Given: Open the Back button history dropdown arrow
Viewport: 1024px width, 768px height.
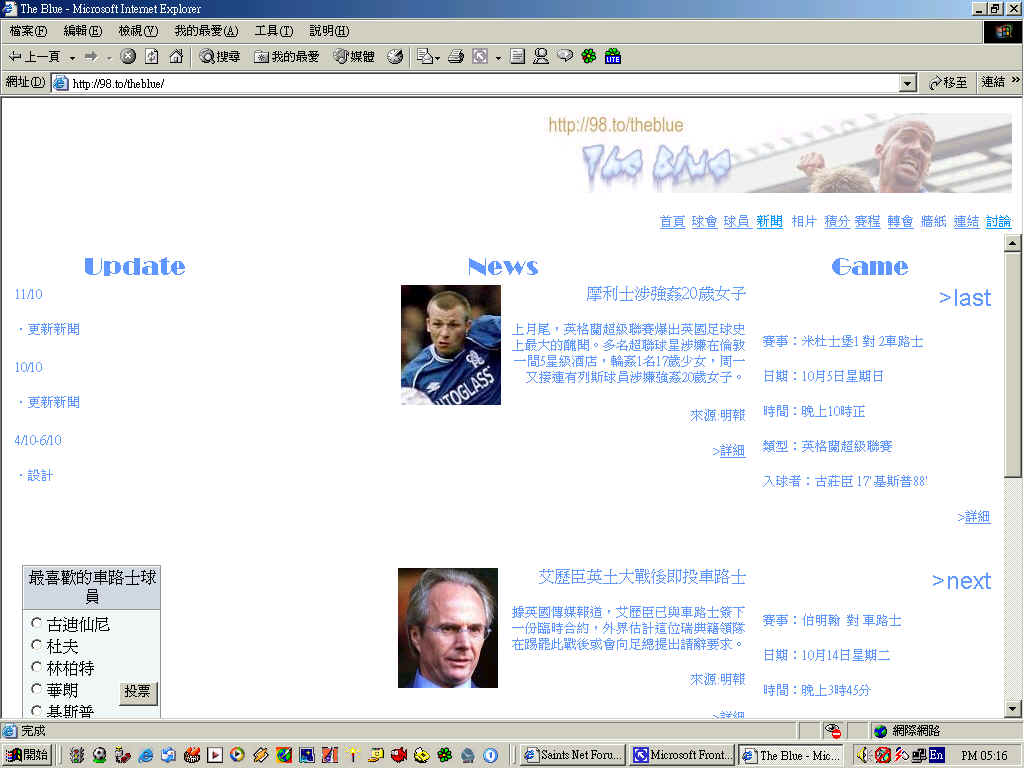Looking at the screenshot, I should point(72,57).
